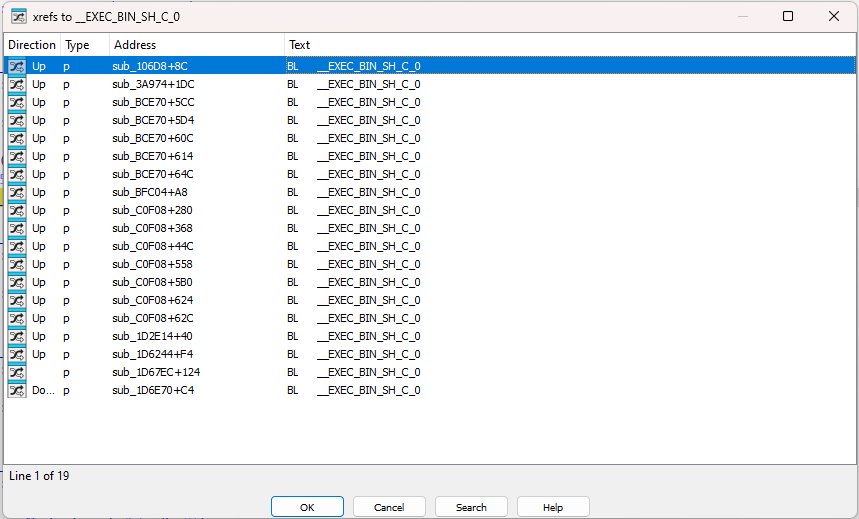
Task: Click xref icon of sub_C0F08+368 row
Action: pyautogui.click(x=17, y=229)
